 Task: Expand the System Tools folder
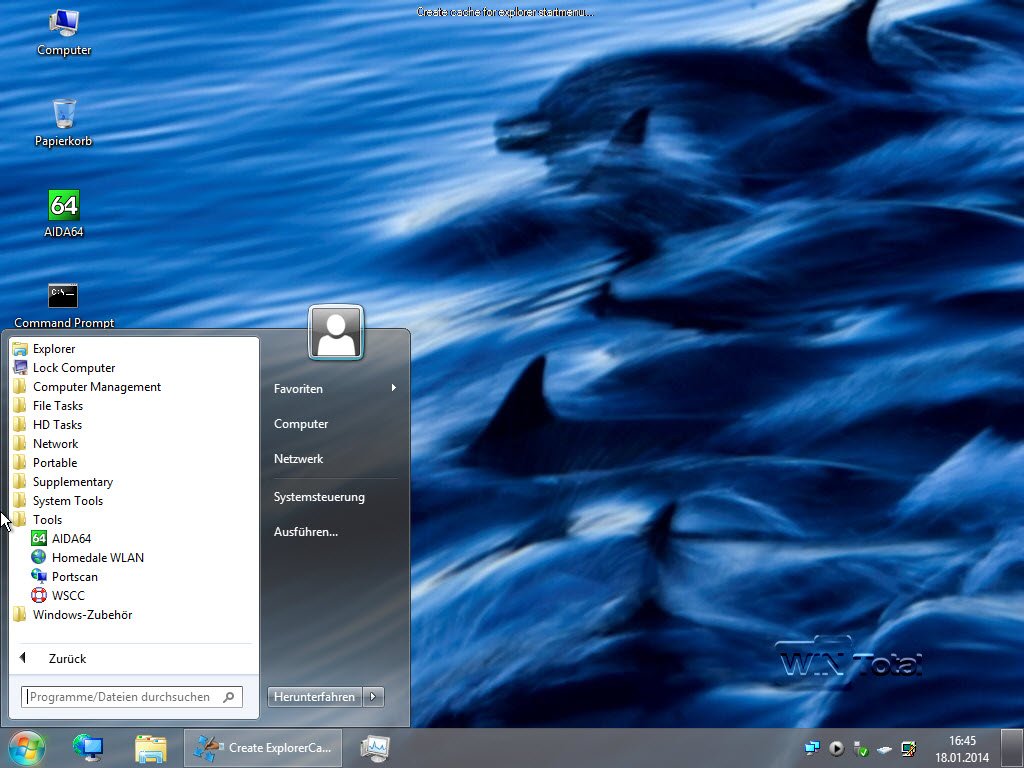67,501
